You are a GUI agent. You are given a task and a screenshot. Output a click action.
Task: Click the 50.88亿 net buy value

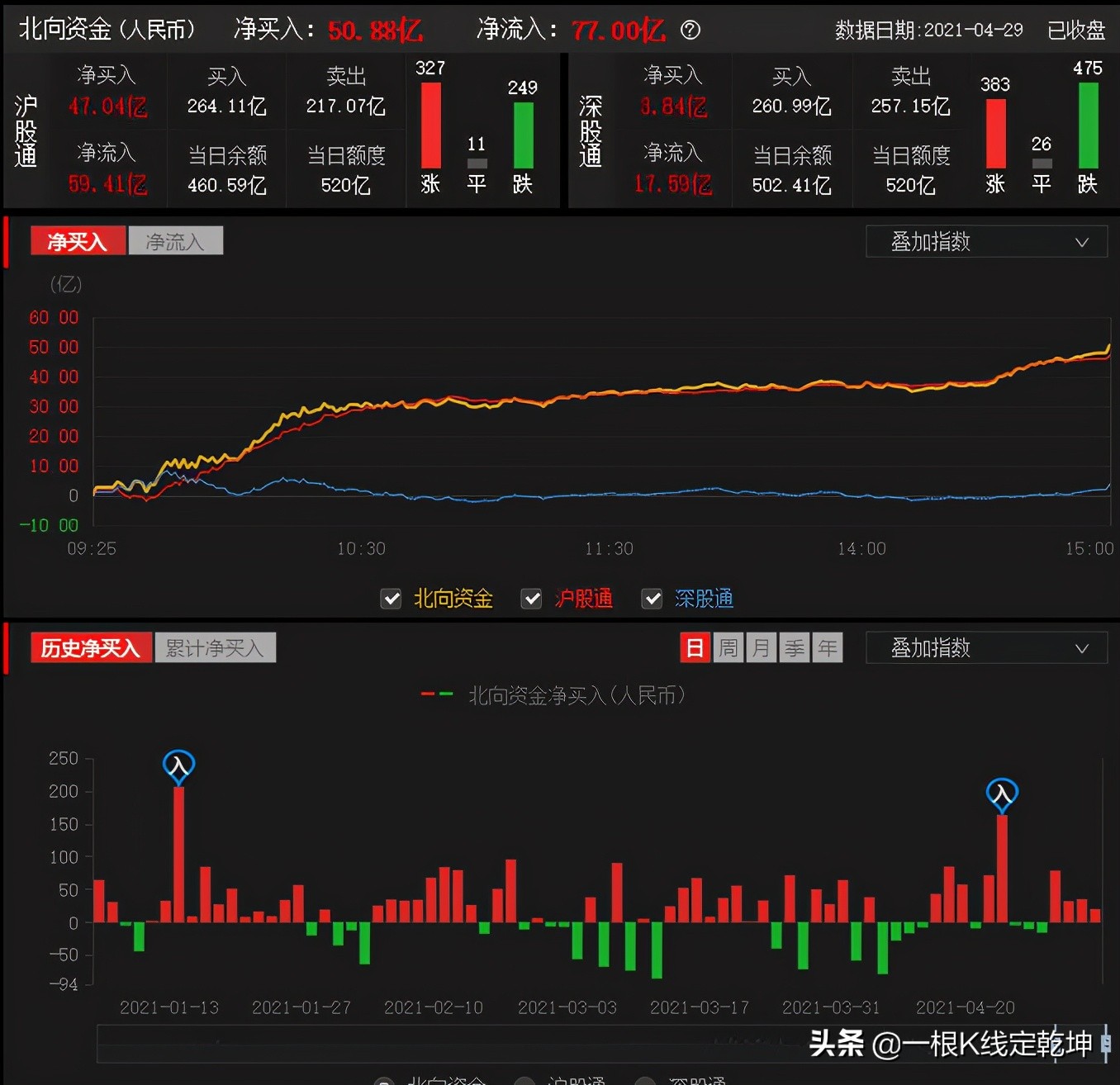(375, 31)
